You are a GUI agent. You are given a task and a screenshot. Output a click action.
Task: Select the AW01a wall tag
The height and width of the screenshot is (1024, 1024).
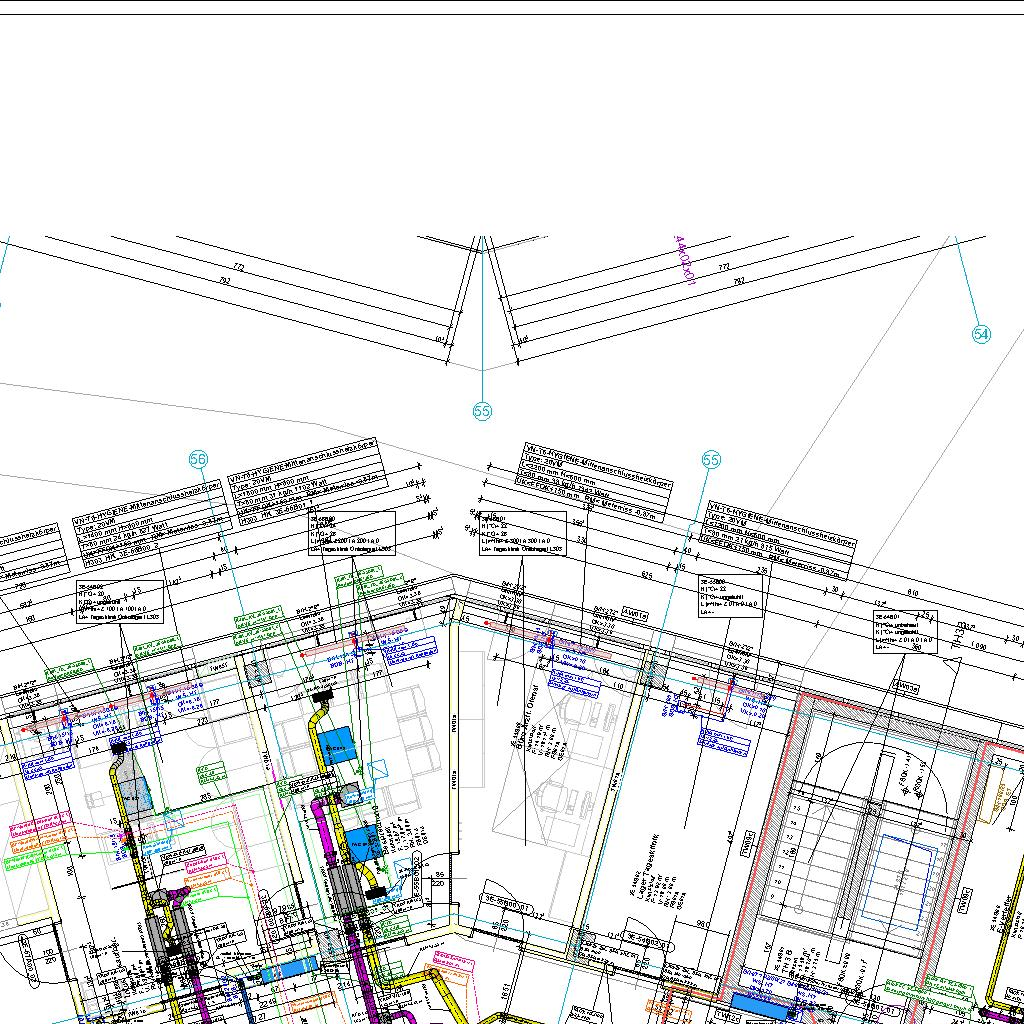(x=636, y=614)
